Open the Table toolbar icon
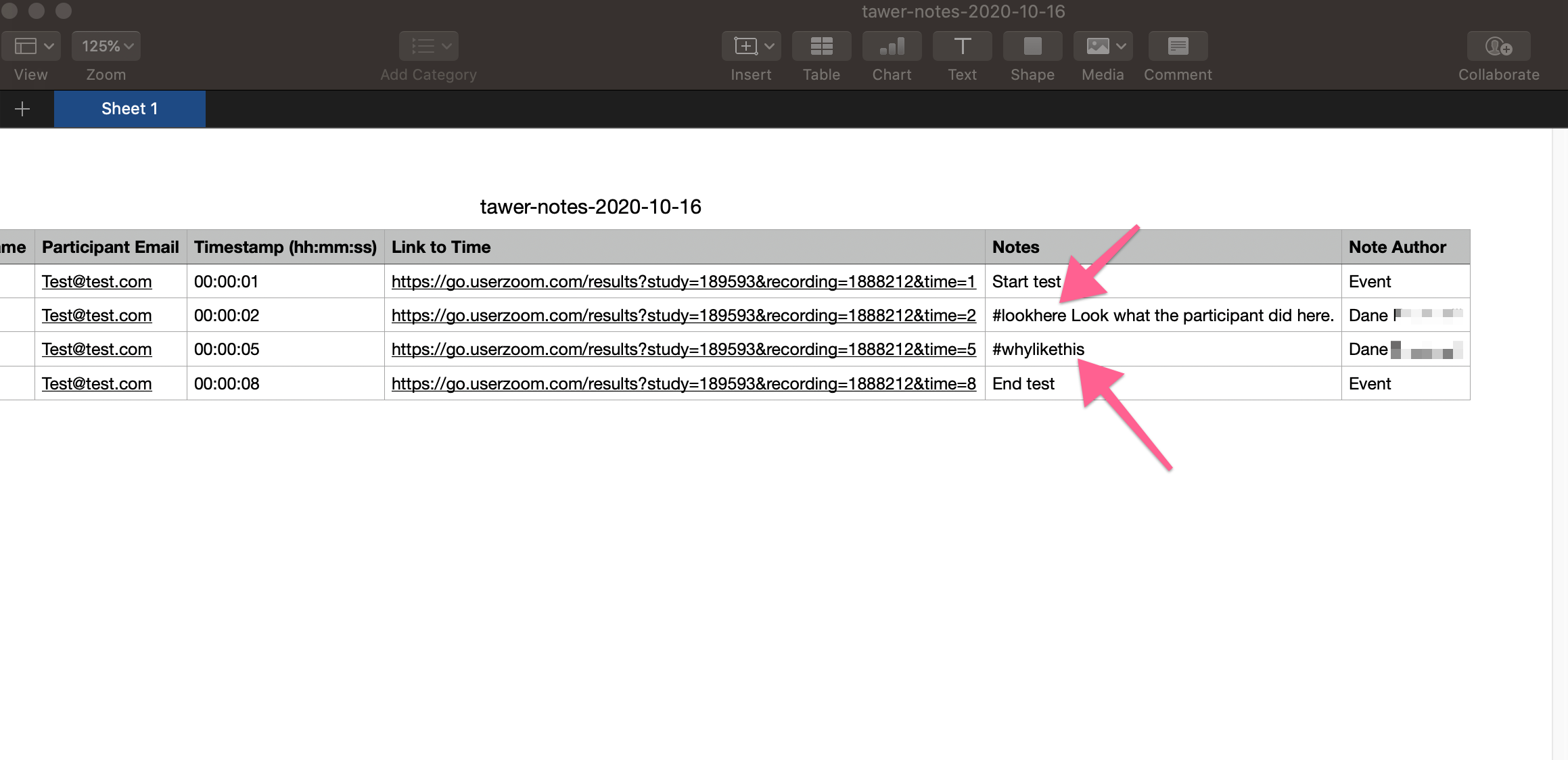This screenshot has width=1568, height=760. [821, 46]
